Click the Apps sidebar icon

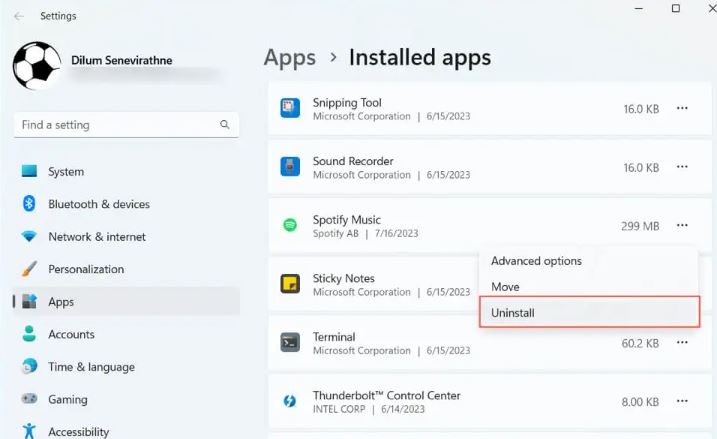pos(29,301)
